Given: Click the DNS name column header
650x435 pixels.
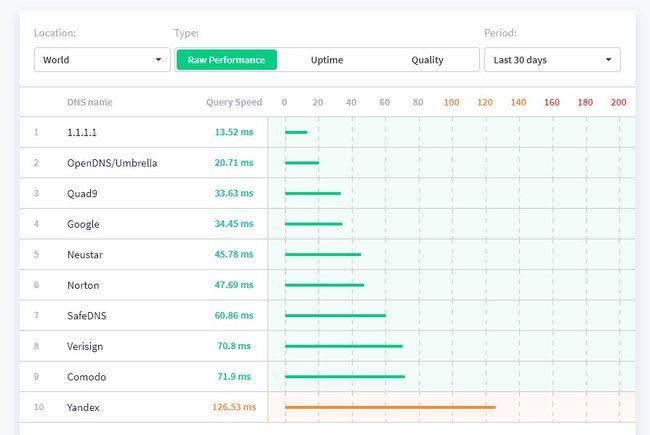Looking at the screenshot, I should tap(90, 102).
